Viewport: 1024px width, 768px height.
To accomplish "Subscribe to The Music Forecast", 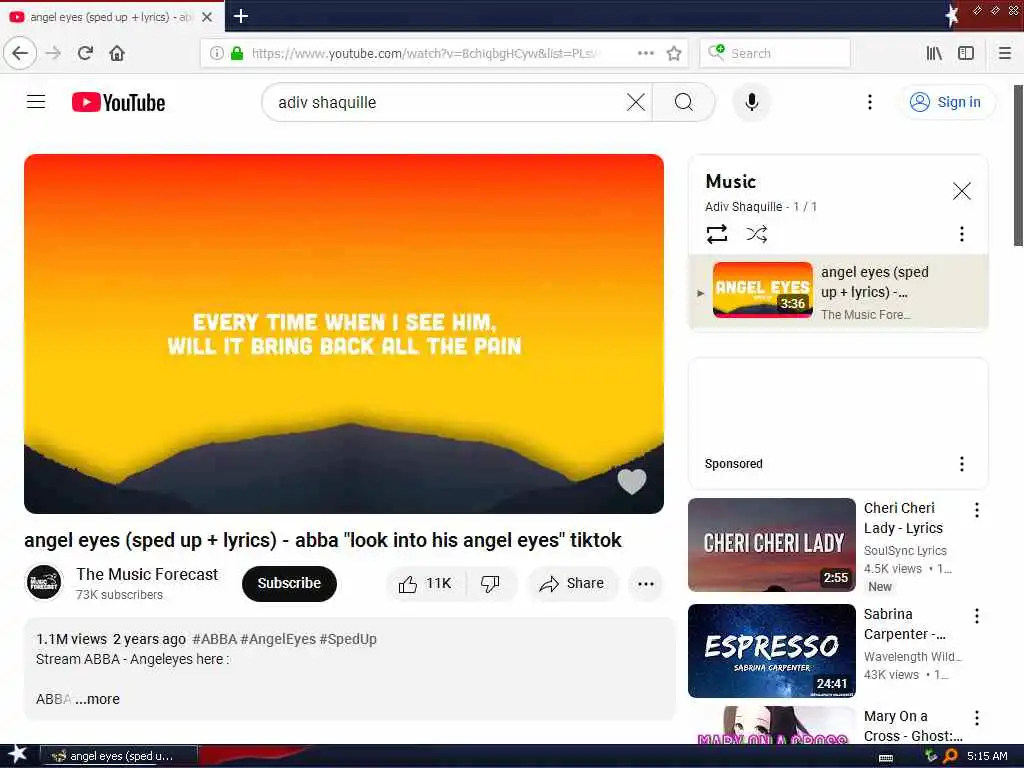I will (x=289, y=583).
